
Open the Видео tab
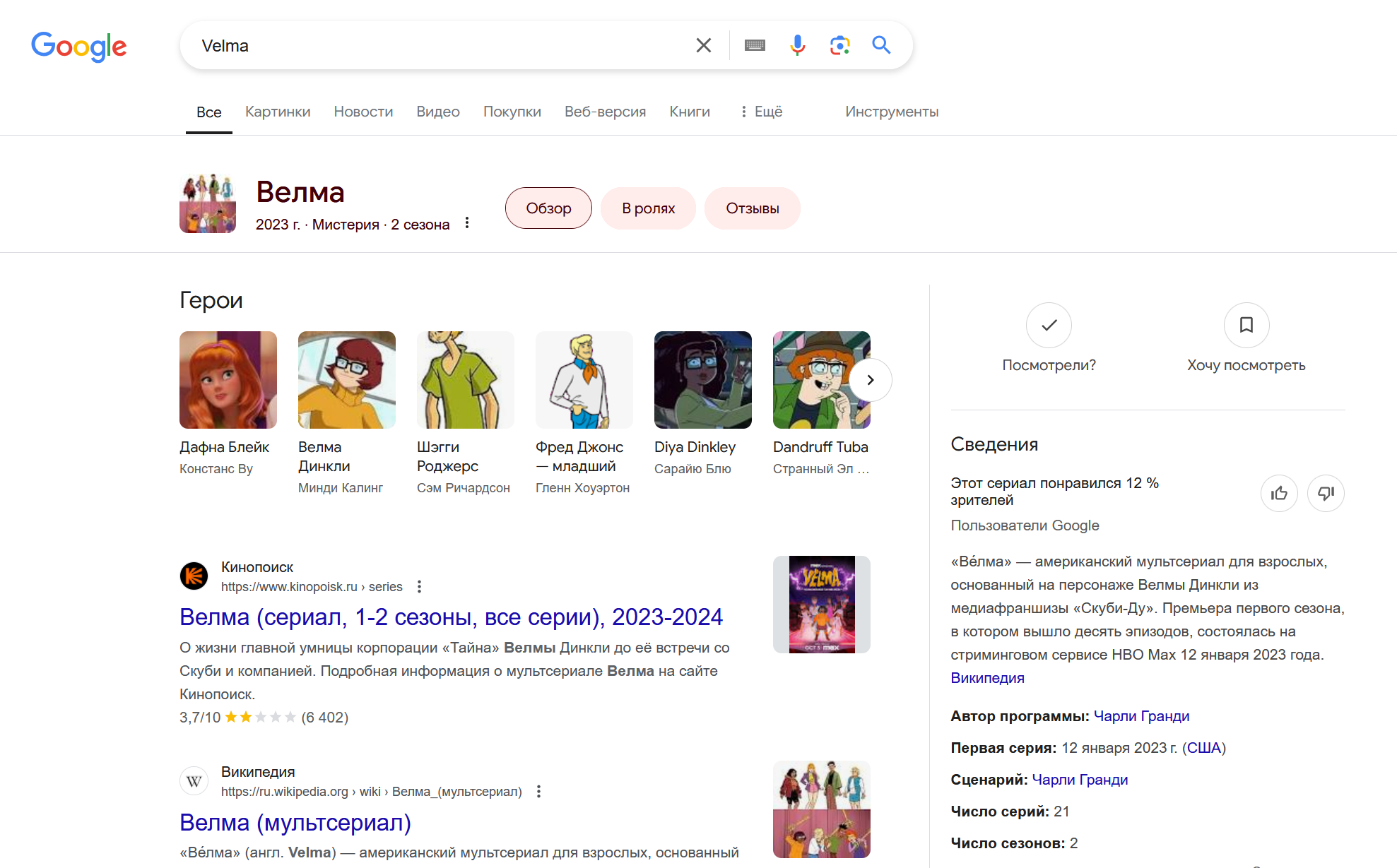pyautogui.click(x=438, y=112)
